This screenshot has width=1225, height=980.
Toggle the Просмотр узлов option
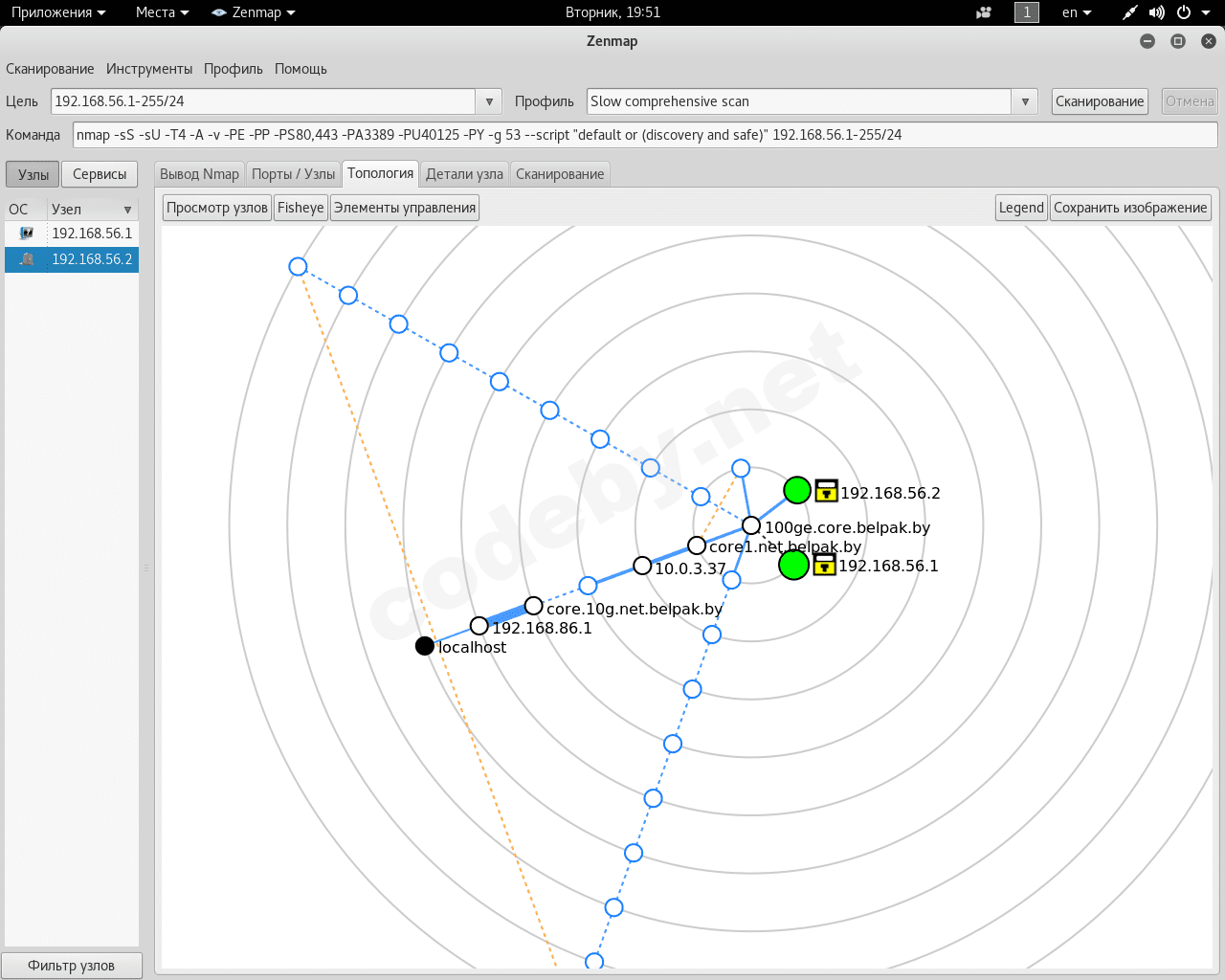(x=217, y=208)
